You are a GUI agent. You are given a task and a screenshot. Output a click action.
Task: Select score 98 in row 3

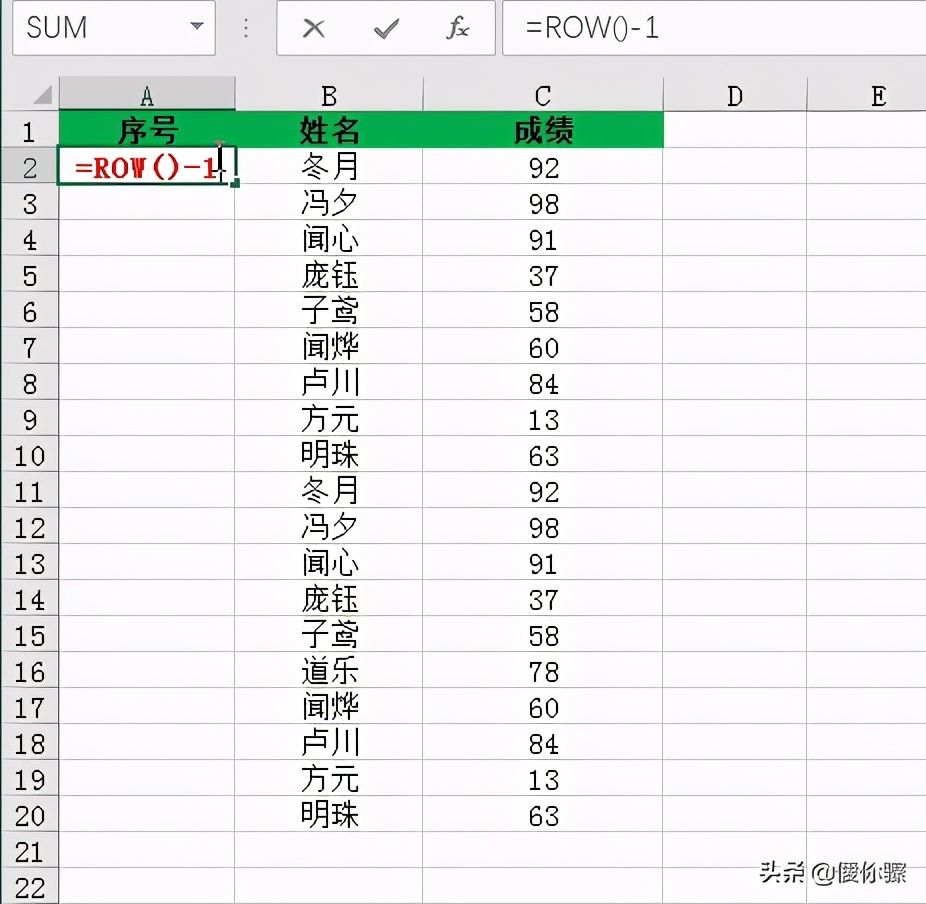click(x=543, y=203)
